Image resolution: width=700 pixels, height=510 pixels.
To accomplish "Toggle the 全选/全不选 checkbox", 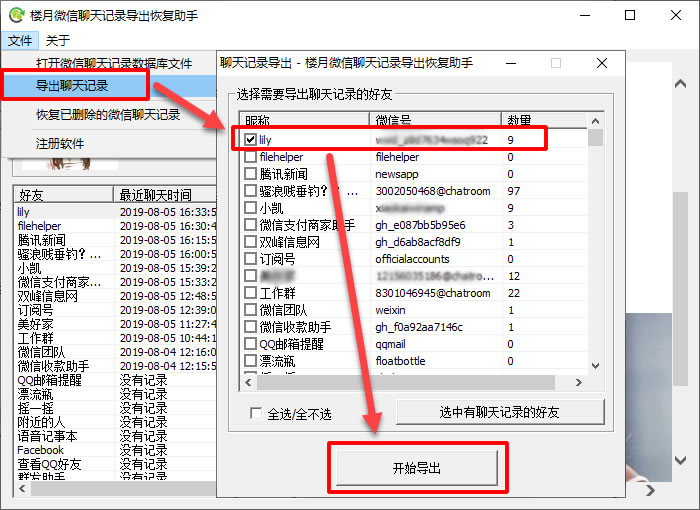I will pos(257,413).
